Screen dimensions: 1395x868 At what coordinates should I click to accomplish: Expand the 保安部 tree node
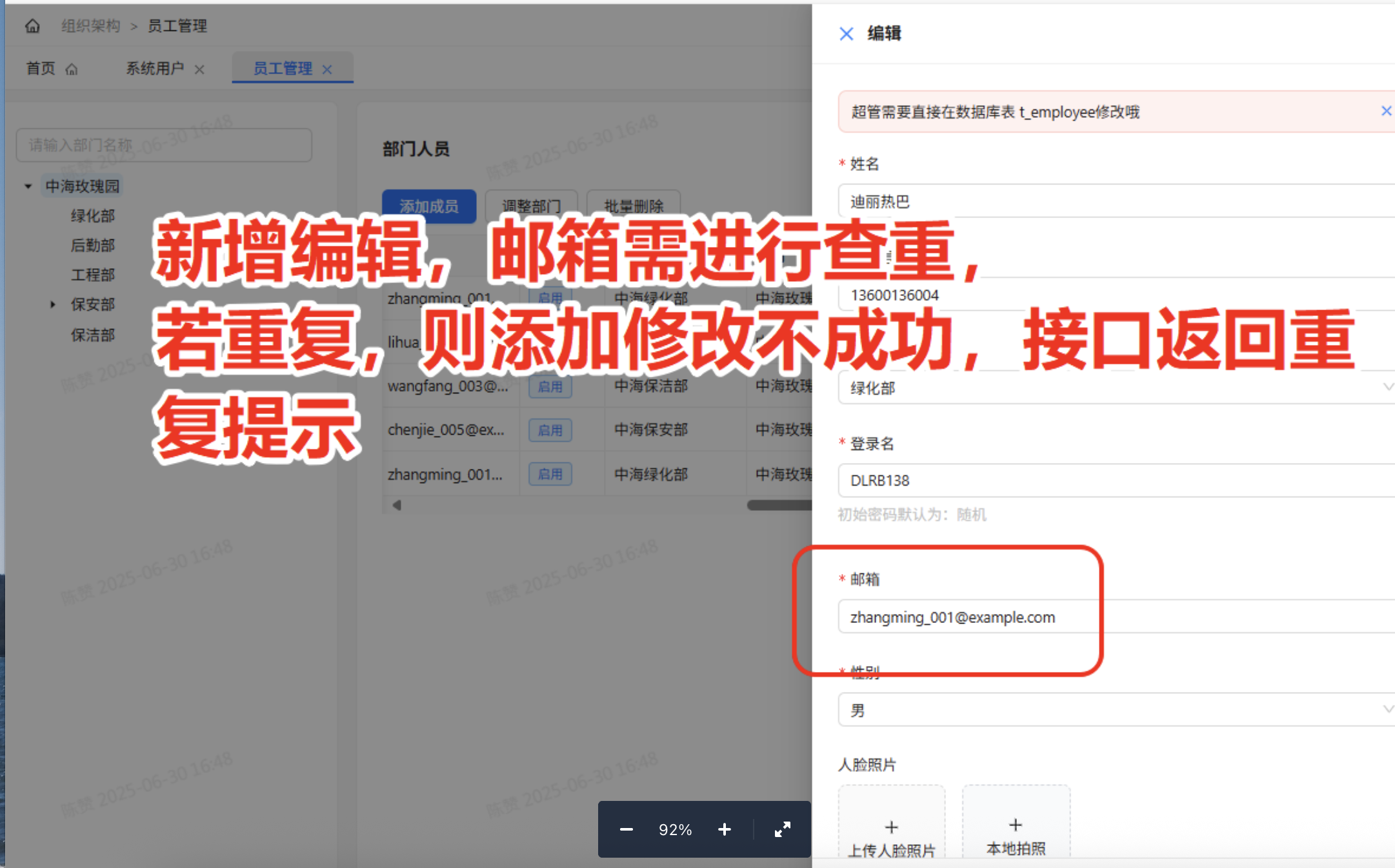[53, 304]
